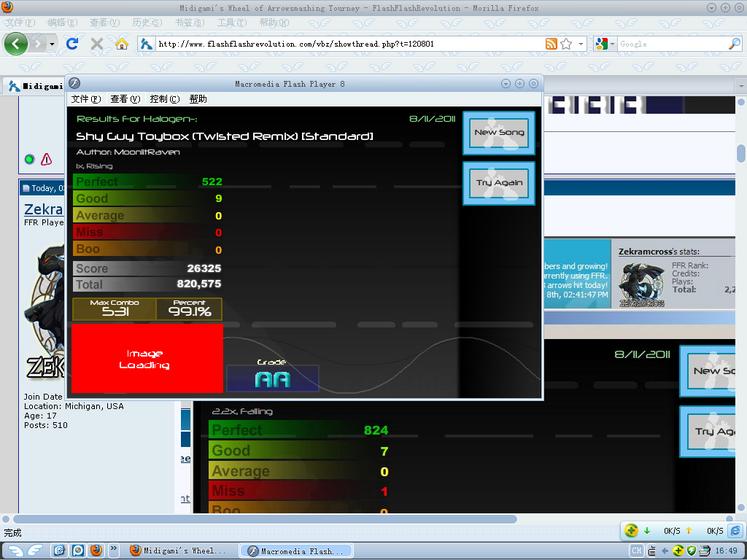This screenshot has height=560, width=747.
Task: Open the Google search engine selector dropdown
Action: [605, 44]
